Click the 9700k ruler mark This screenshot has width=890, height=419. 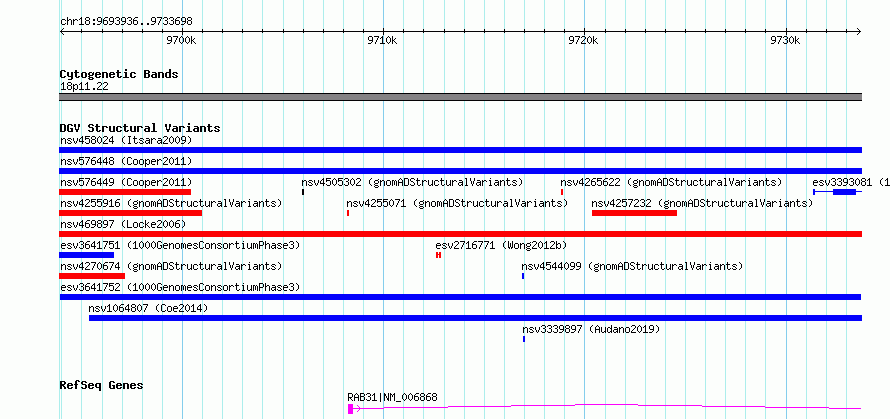coord(182,40)
